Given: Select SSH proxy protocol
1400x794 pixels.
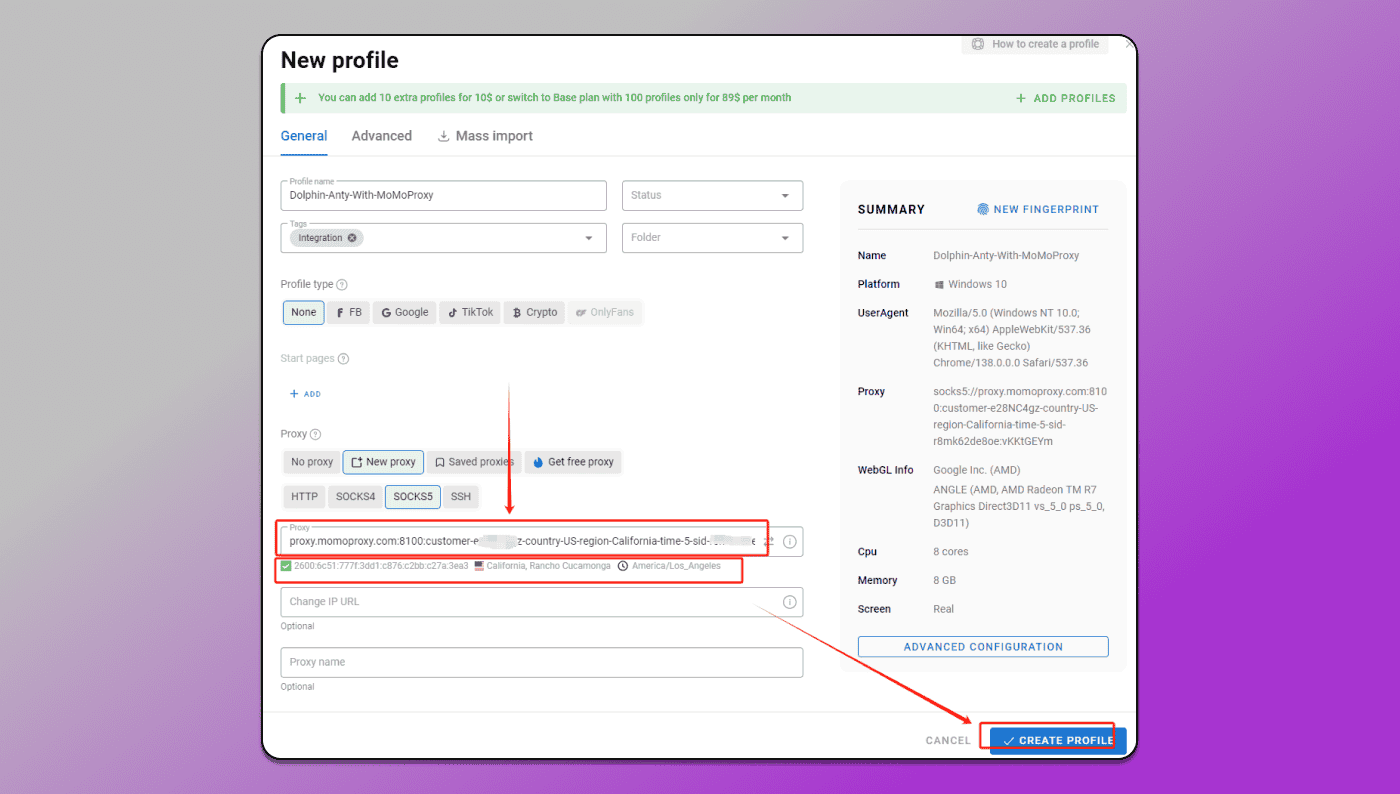Looking at the screenshot, I should [x=461, y=497].
